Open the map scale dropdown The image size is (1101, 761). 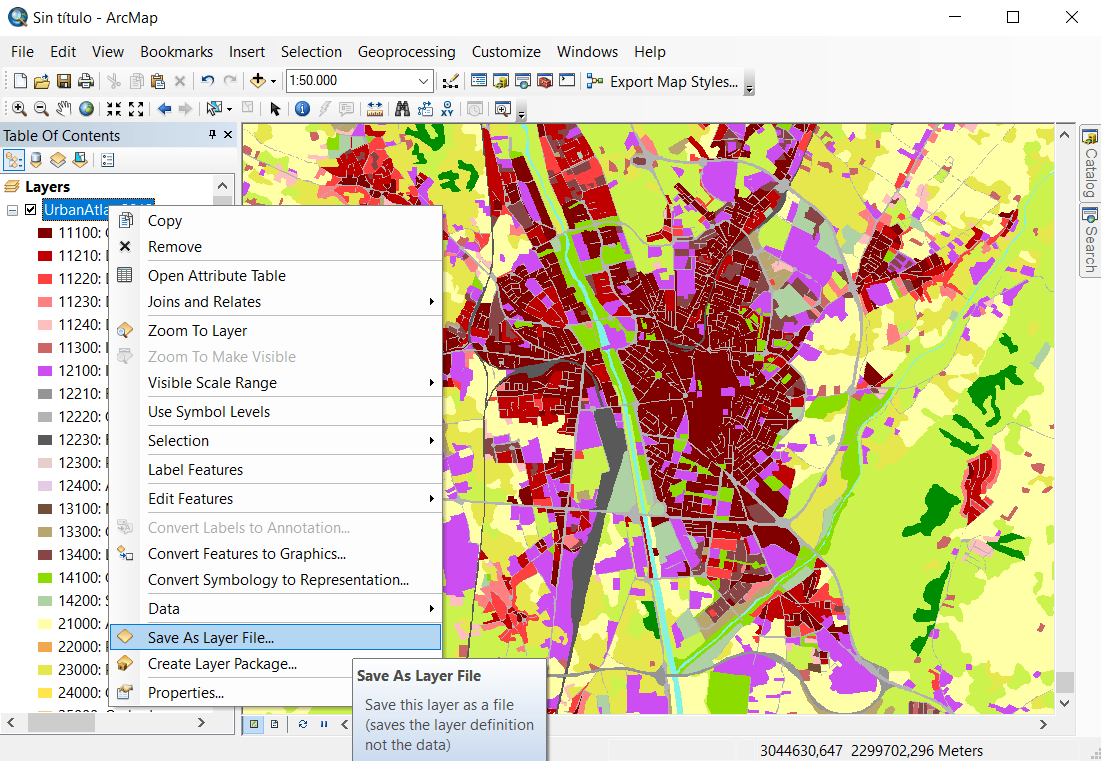(x=423, y=81)
